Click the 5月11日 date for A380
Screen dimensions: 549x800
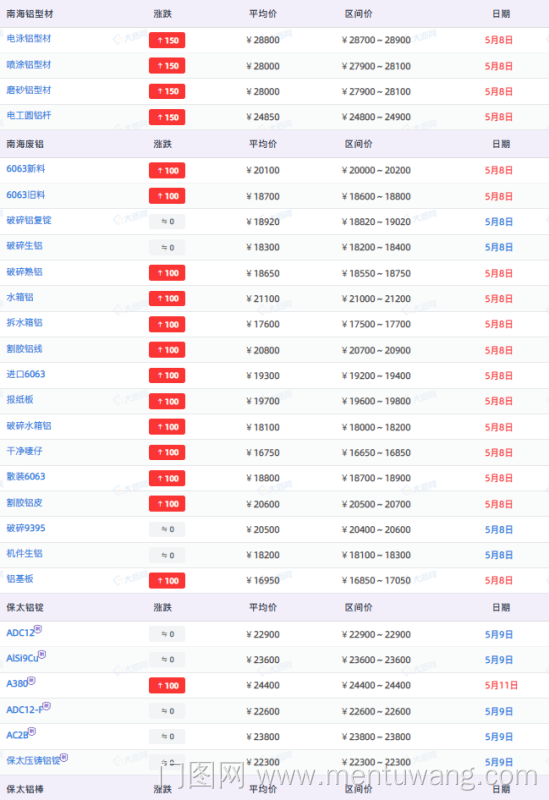click(501, 685)
